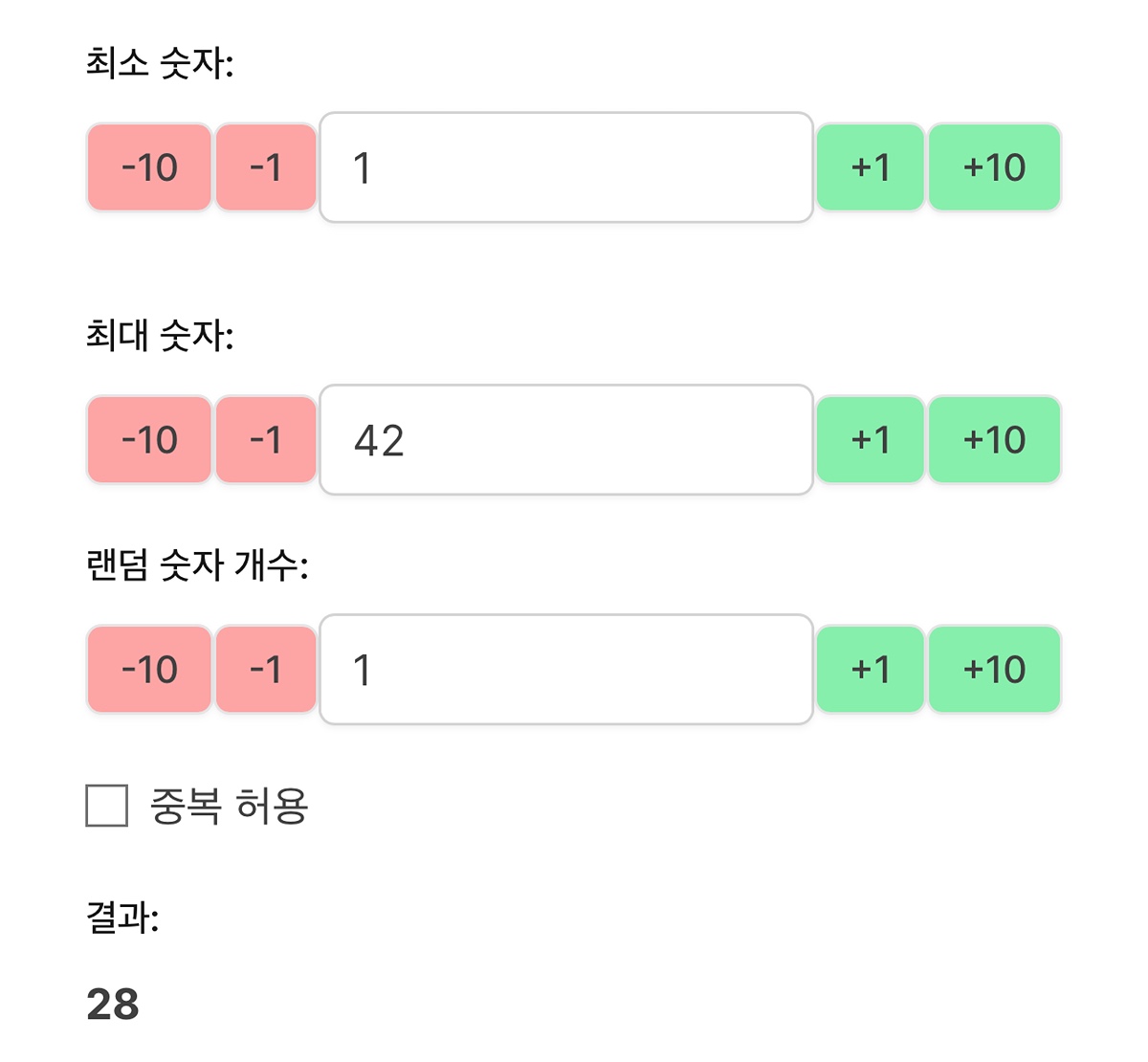Select the random number count (랜덤 숫자 개수) input

tap(565, 670)
